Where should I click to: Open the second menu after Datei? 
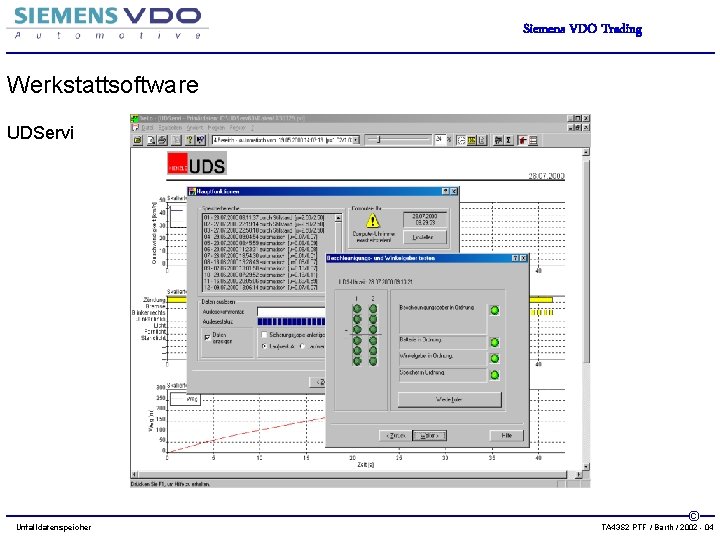click(170, 128)
